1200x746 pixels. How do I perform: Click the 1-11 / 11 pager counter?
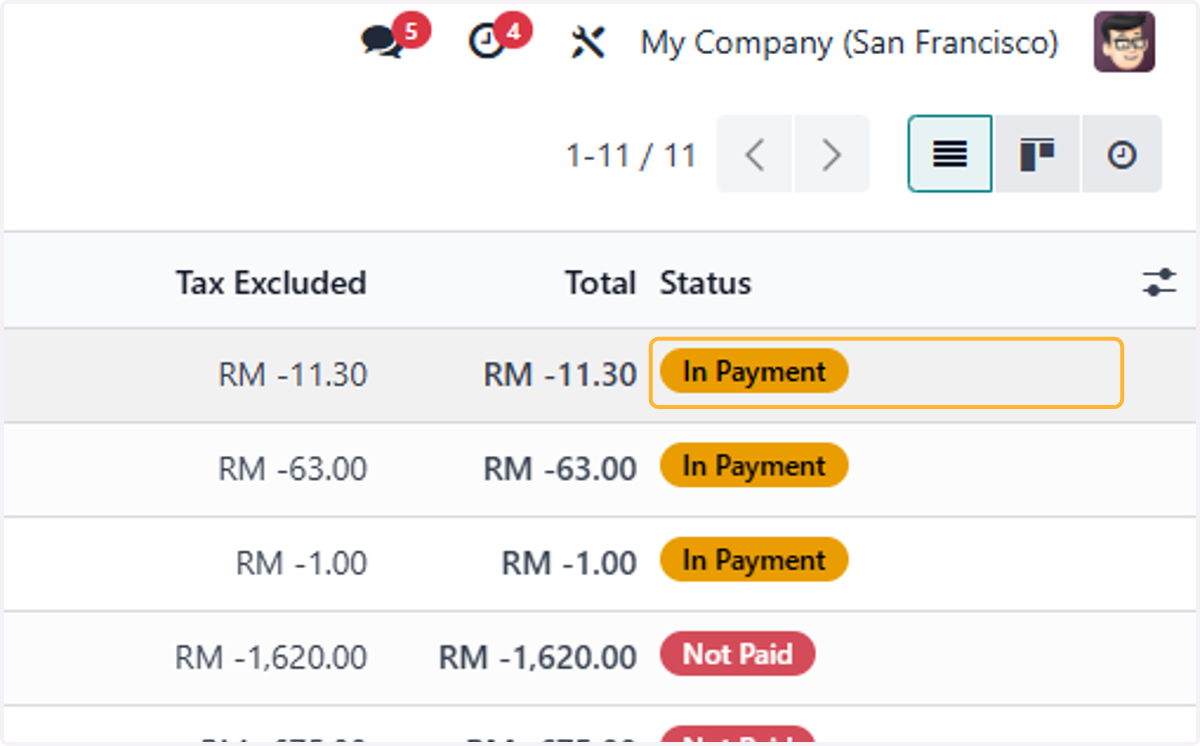631,155
